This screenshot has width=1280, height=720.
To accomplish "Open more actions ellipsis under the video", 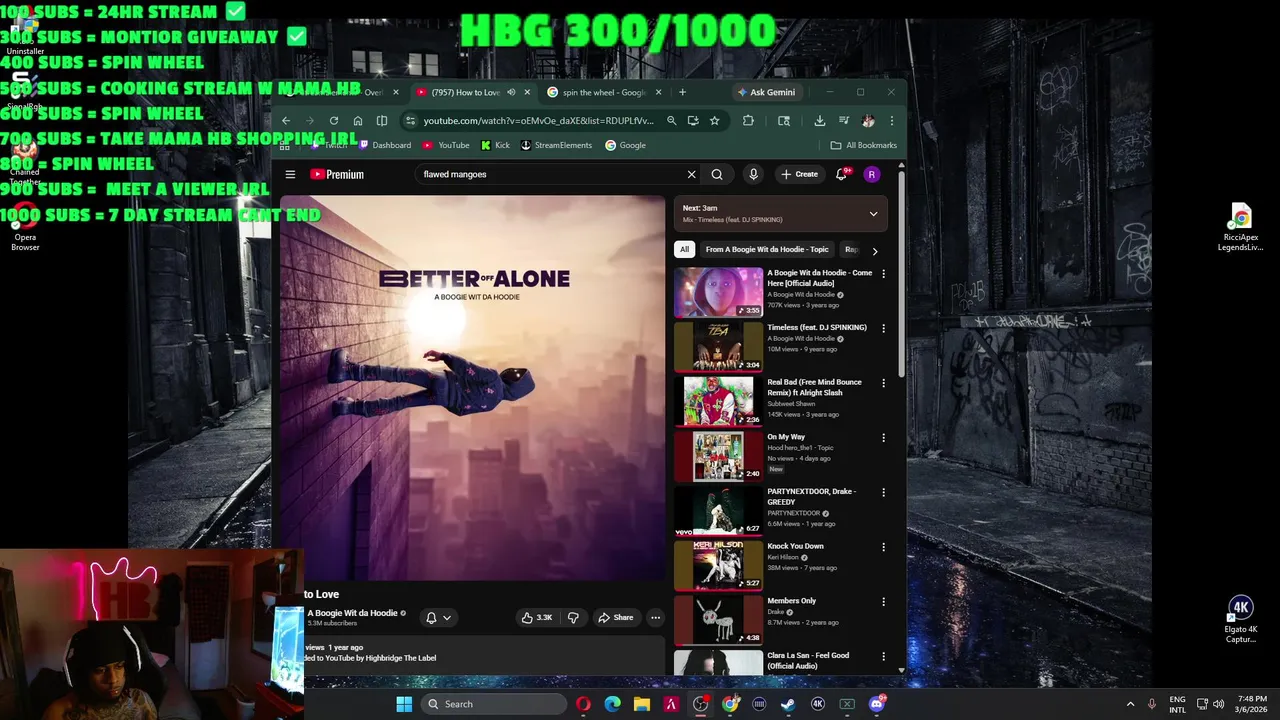I will [655, 617].
